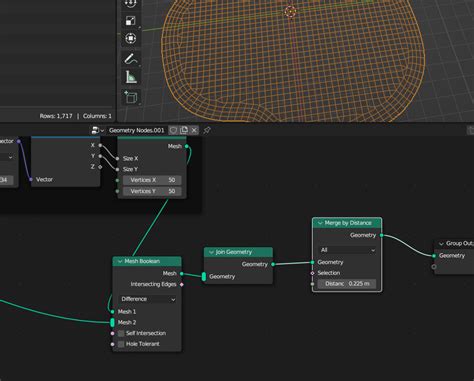Click the grid node's Mesh output socket
The height and width of the screenshot is (381, 474).
[x=187, y=146]
